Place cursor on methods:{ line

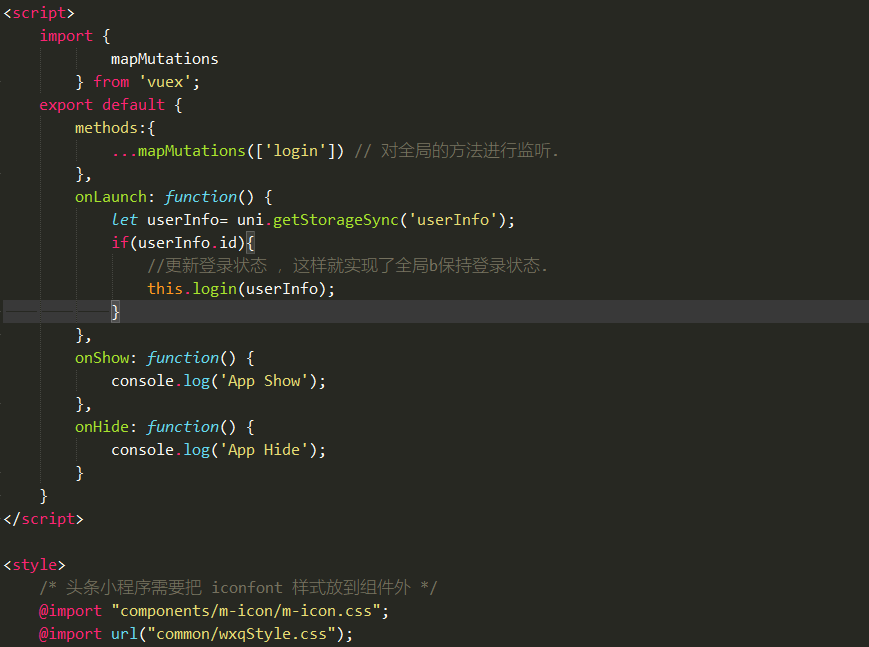pyautogui.click(x=115, y=128)
